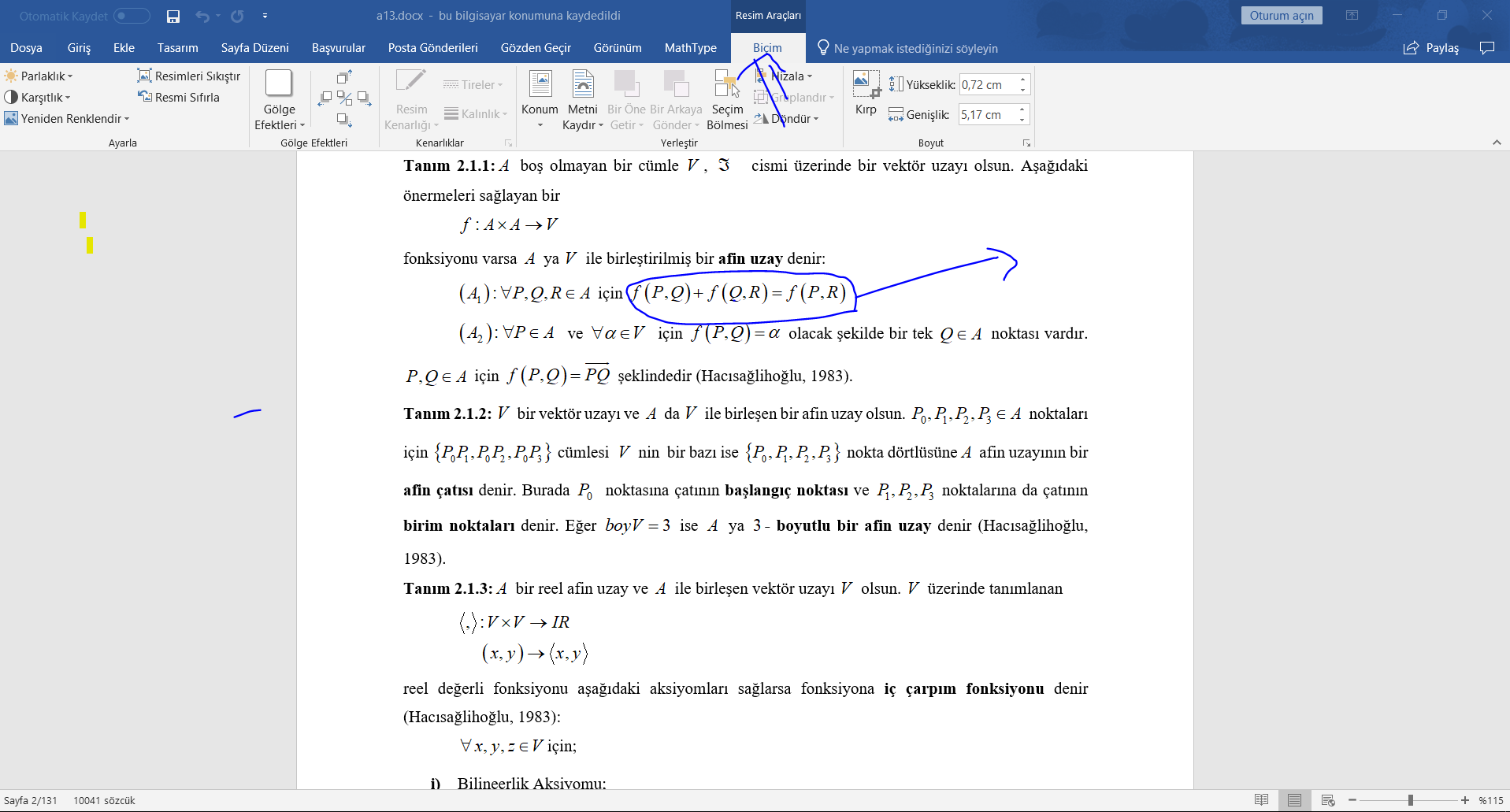Click Ne yapmak istediğinizi söyleyin search

(x=907, y=49)
